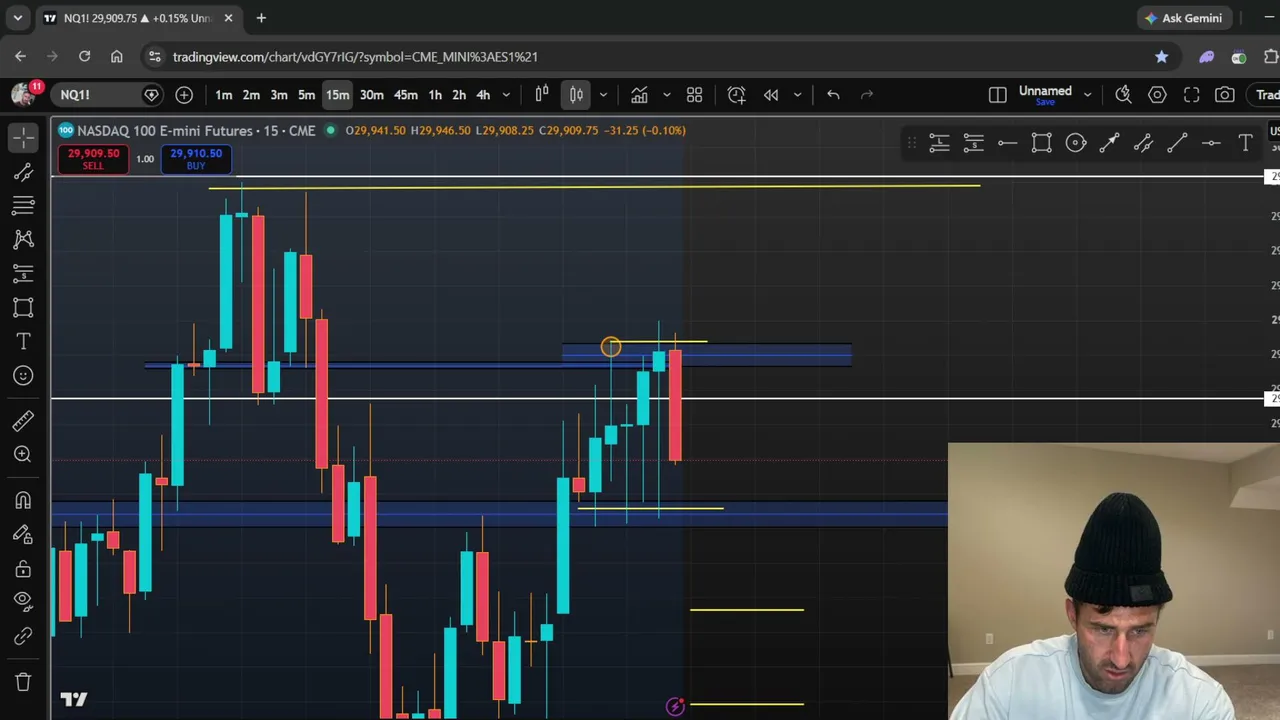This screenshot has height=720, width=1280.
Task: Switch to the 4h timeframe
Action: pyautogui.click(x=483, y=95)
